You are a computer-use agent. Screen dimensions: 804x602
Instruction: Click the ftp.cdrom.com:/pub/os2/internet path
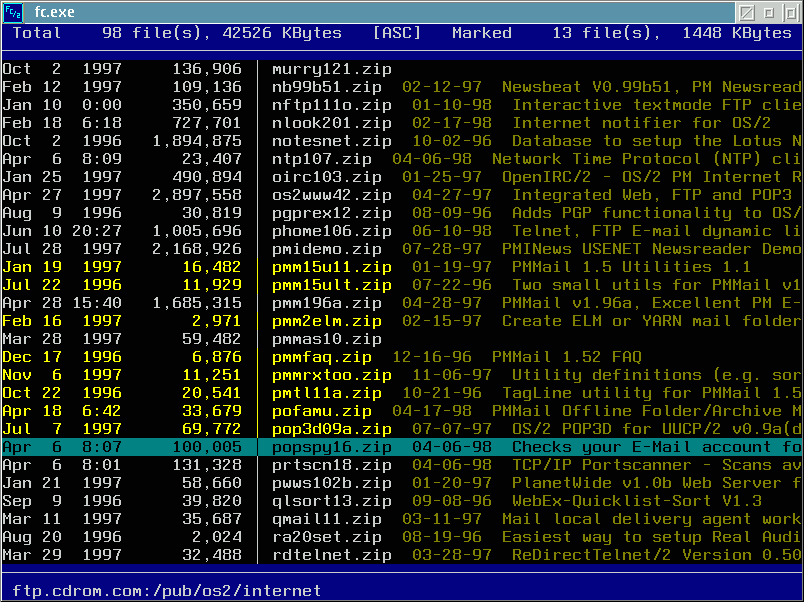[167, 591]
